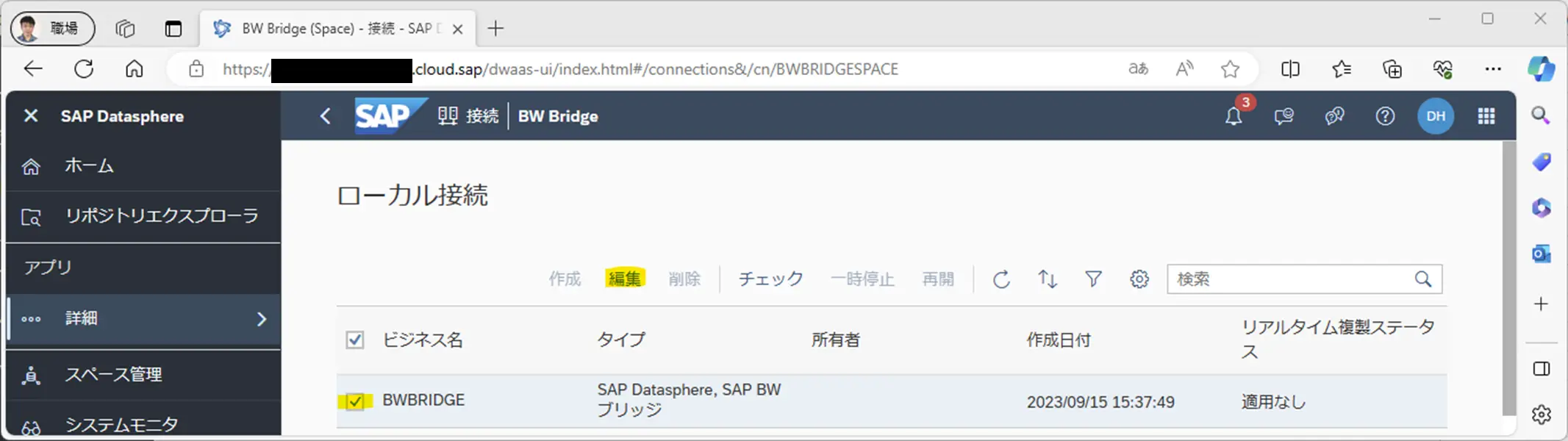Reload the page with browser refresh
Image resolution: width=1568 pixels, height=441 pixels.
(x=84, y=69)
